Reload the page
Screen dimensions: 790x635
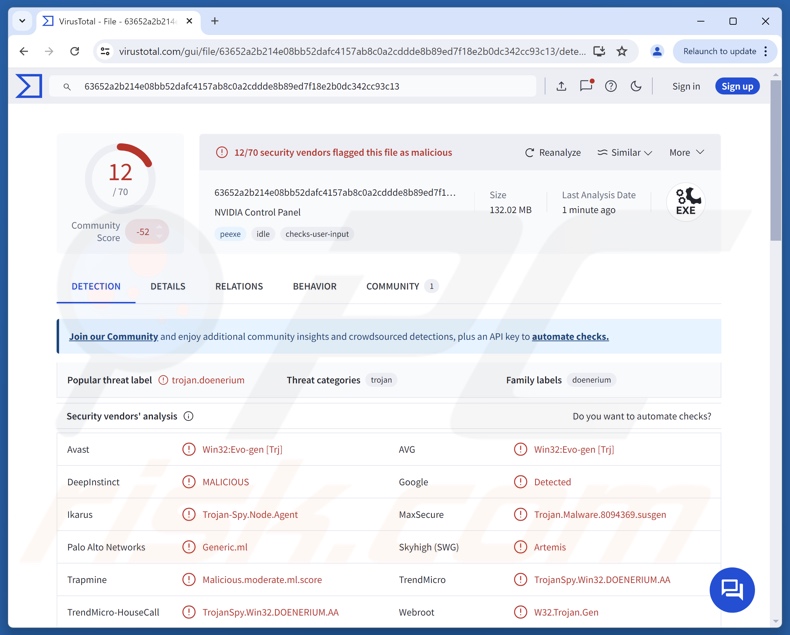[x=75, y=51]
